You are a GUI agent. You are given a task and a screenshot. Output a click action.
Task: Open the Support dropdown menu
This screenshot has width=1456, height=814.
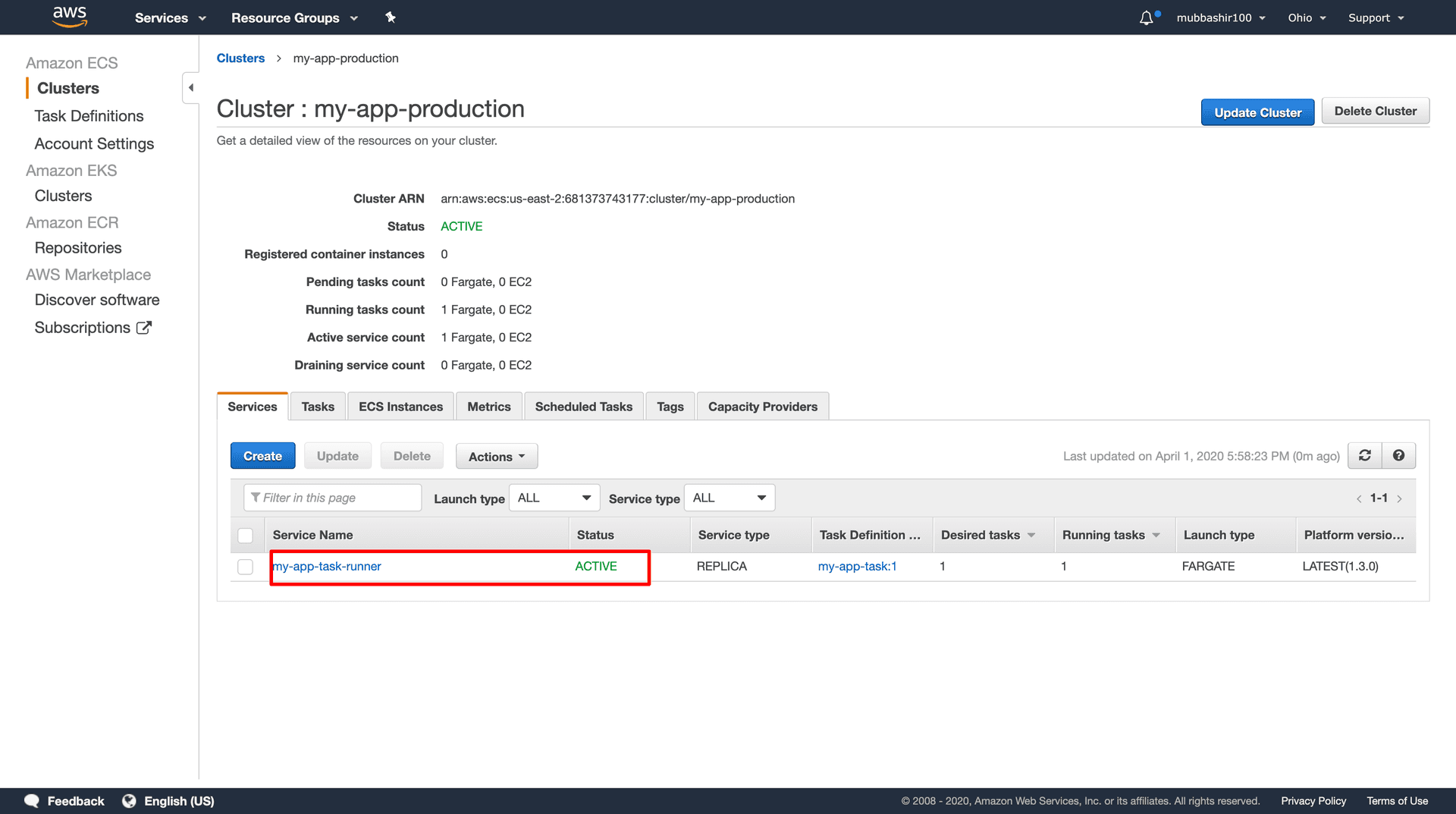click(x=1376, y=17)
